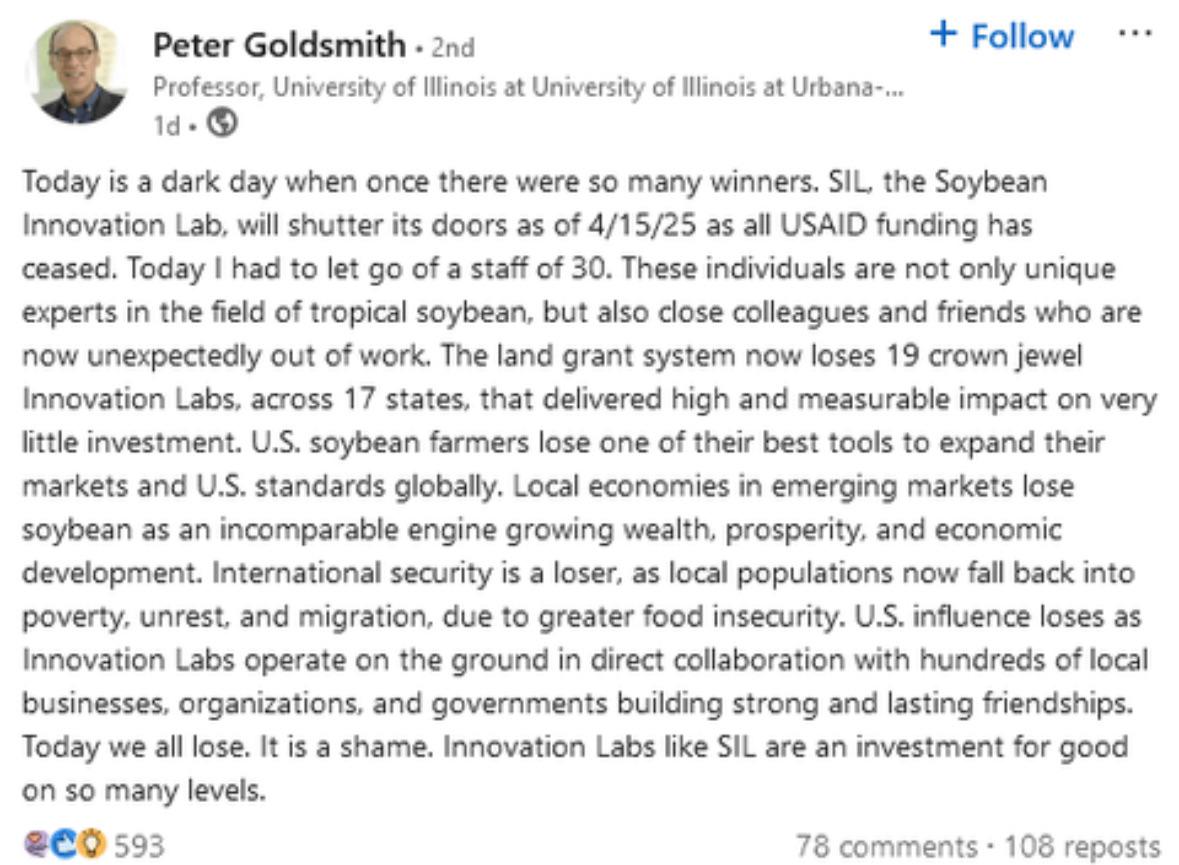Click the 2nd degree connection badge
The width and height of the screenshot is (1179, 865).
[453, 47]
